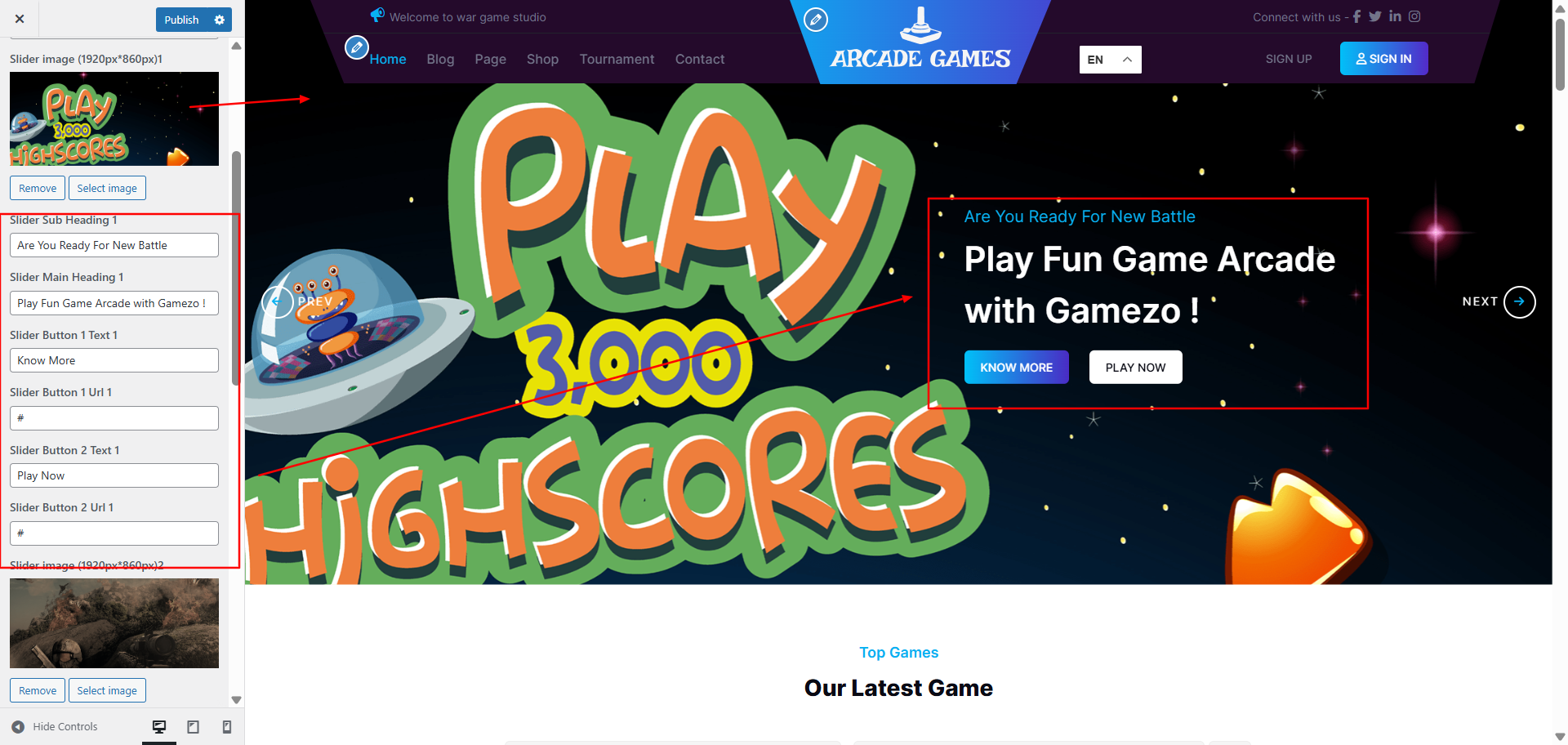Click edit pencil beside Home menu
The image size is (1568, 745).
(356, 47)
